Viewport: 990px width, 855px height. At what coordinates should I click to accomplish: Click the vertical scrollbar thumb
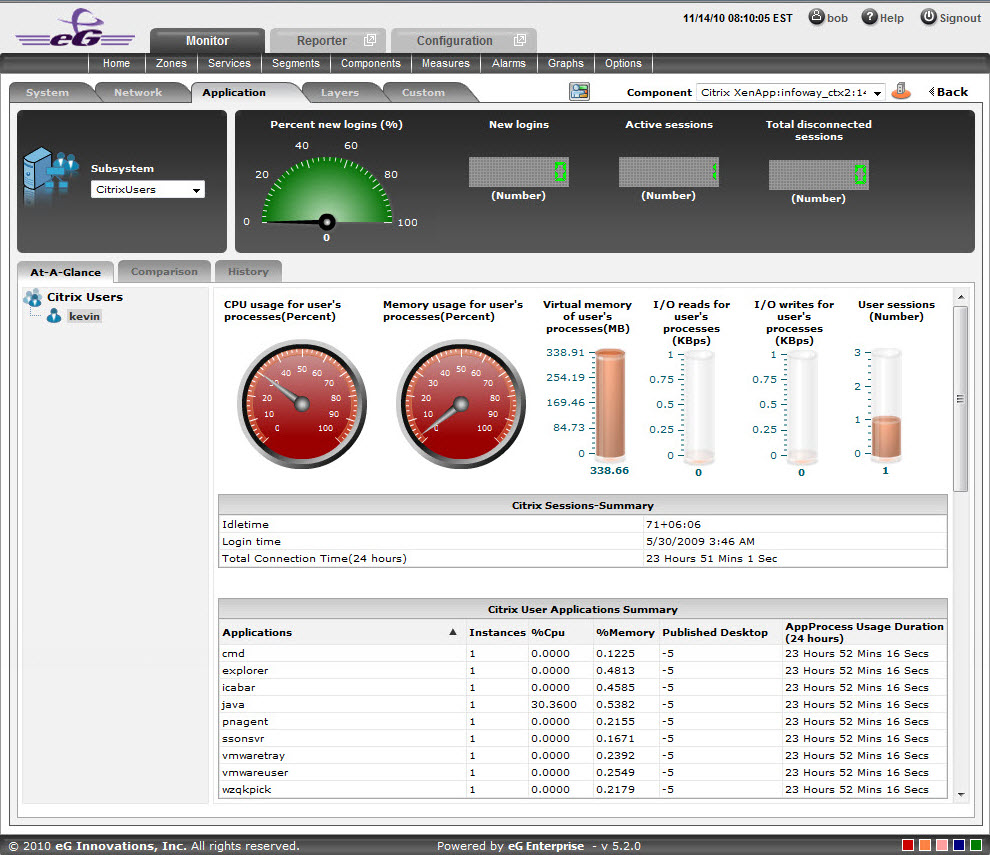point(960,399)
